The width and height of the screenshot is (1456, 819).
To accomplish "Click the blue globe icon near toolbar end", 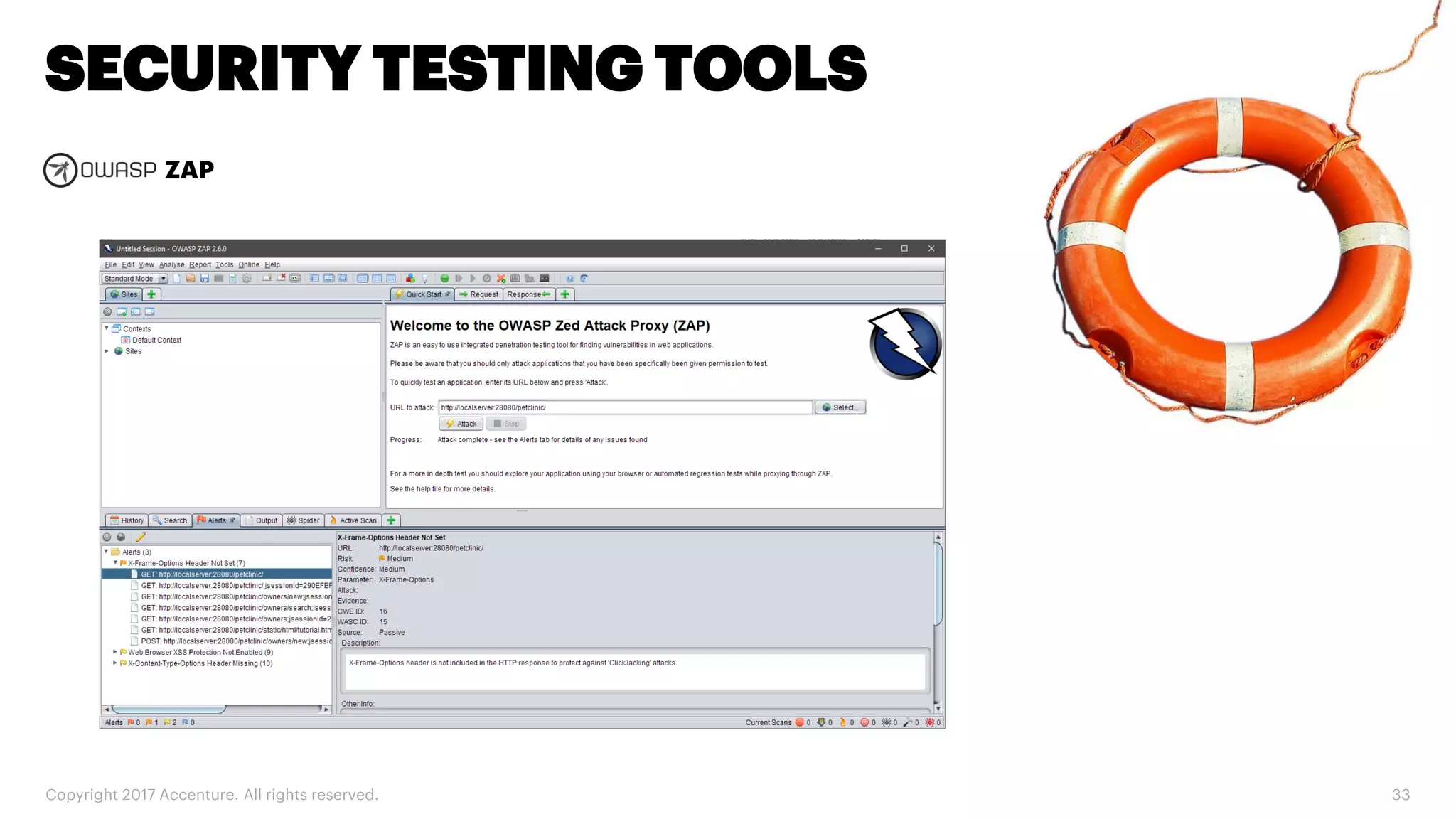I will 570,279.
